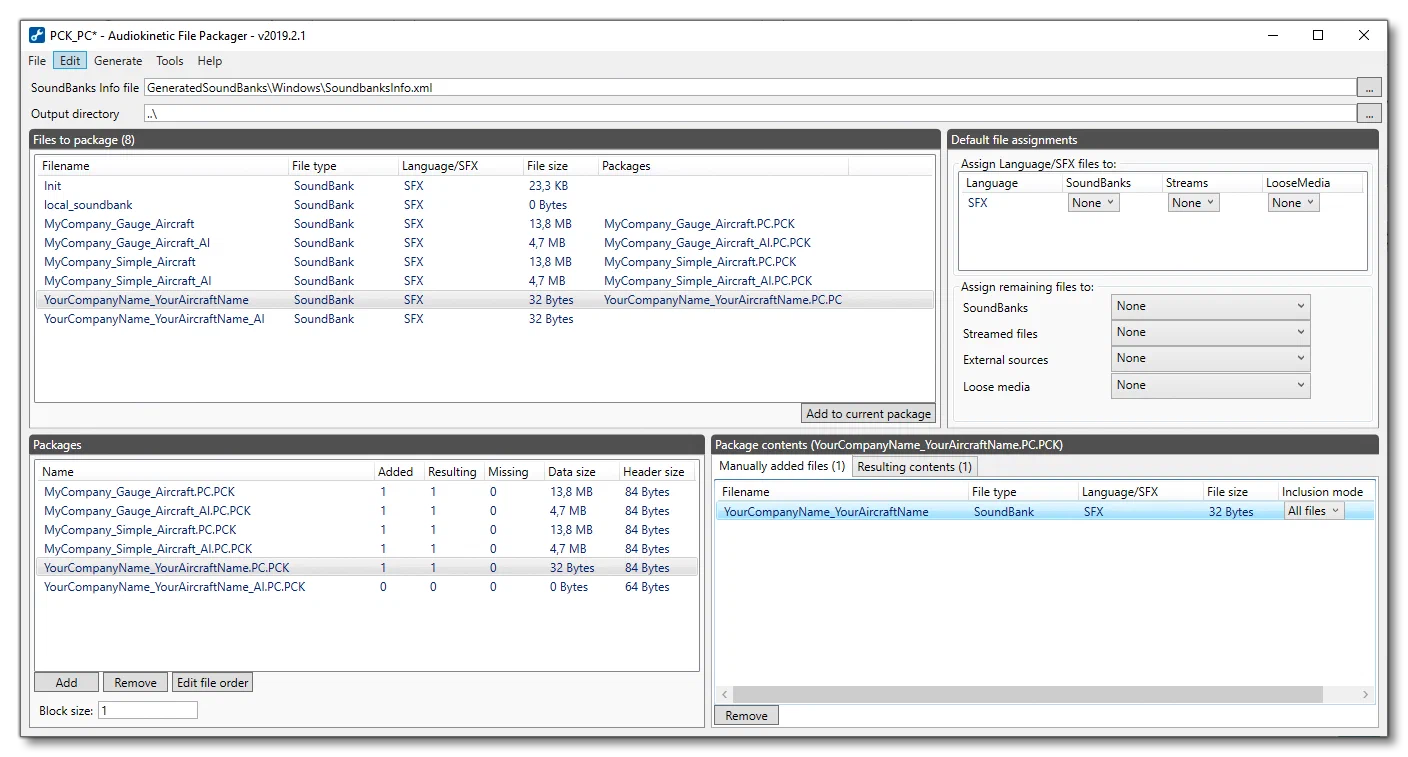Screen dimensions: 1408x757
Task: Select MyCompany_Simple_Aircraft.PC.PCK package
Action: pos(367,530)
